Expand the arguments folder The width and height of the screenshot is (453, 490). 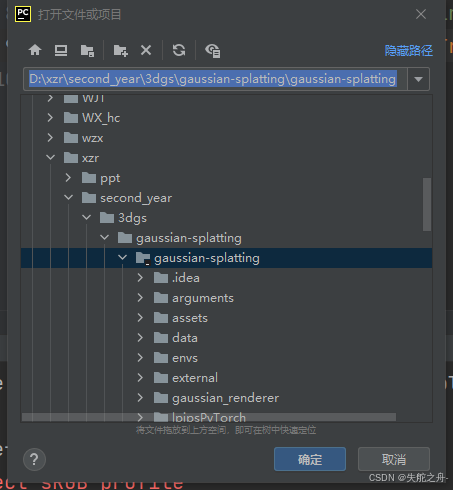[x=140, y=298]
